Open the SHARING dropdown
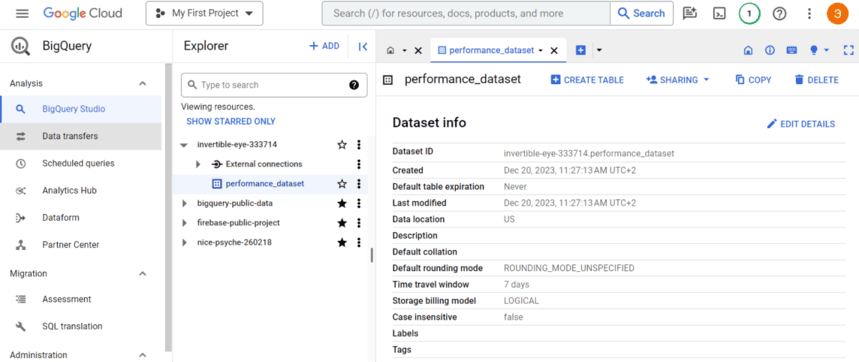Viewport: 859px width, 362px height. point(678,80)
